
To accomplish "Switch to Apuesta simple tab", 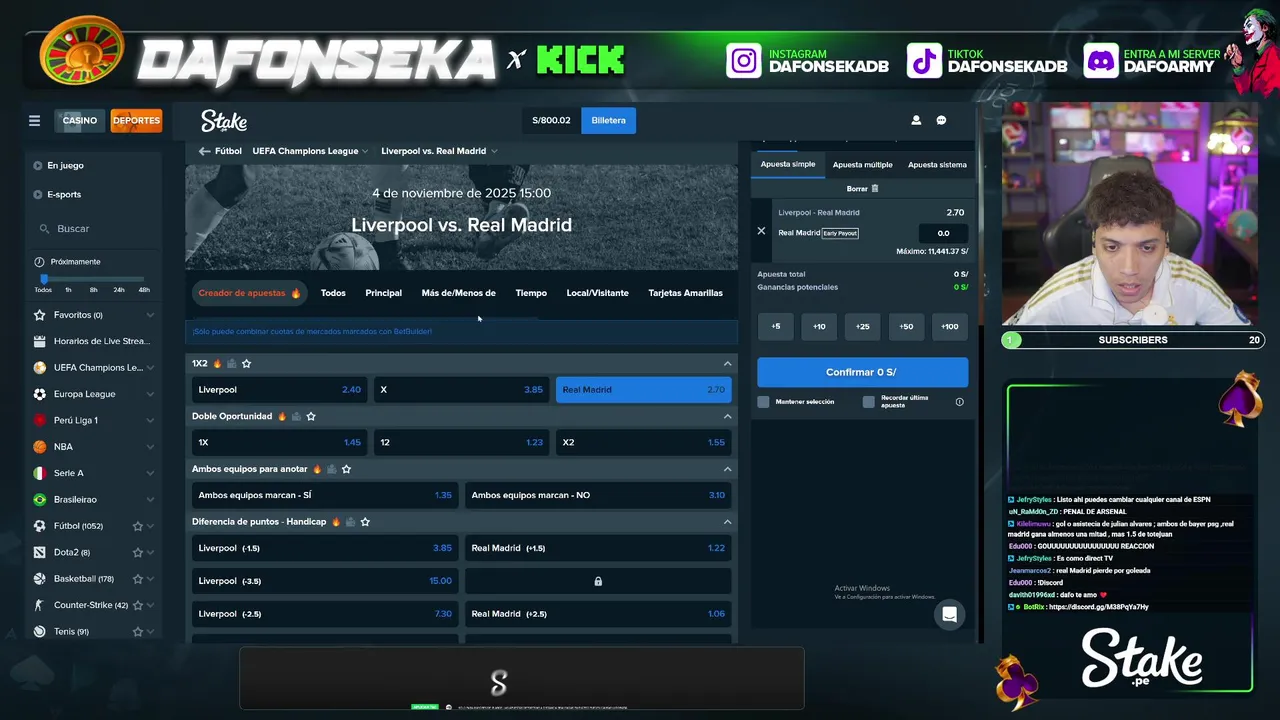I will (x=788, y=164).
